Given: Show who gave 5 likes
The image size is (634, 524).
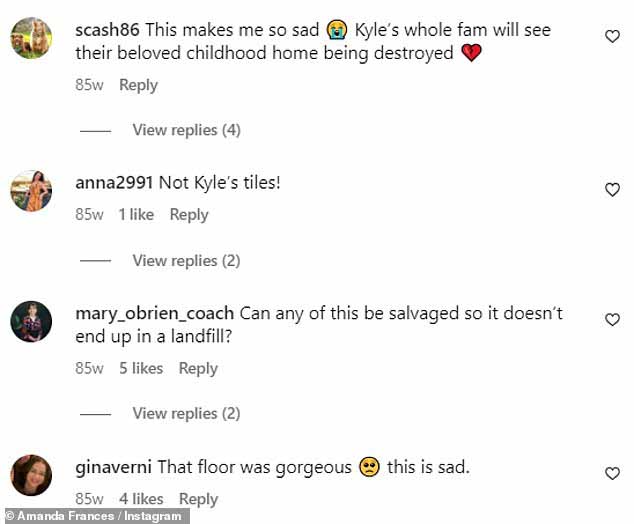Looking at the screenshot, I should coord(141,368).
